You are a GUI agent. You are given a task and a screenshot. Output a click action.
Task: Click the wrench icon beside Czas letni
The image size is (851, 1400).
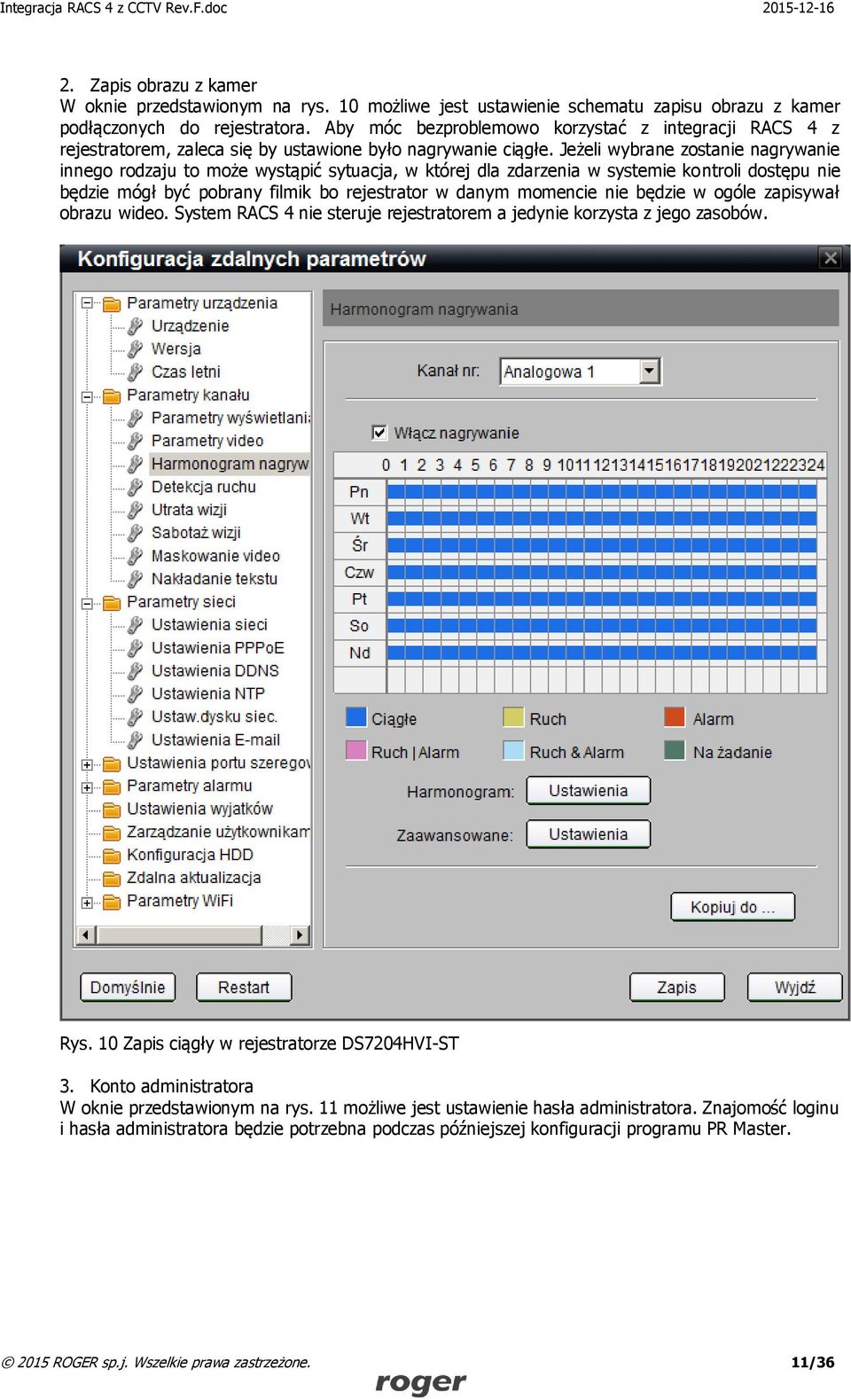[x=136, y=372]
